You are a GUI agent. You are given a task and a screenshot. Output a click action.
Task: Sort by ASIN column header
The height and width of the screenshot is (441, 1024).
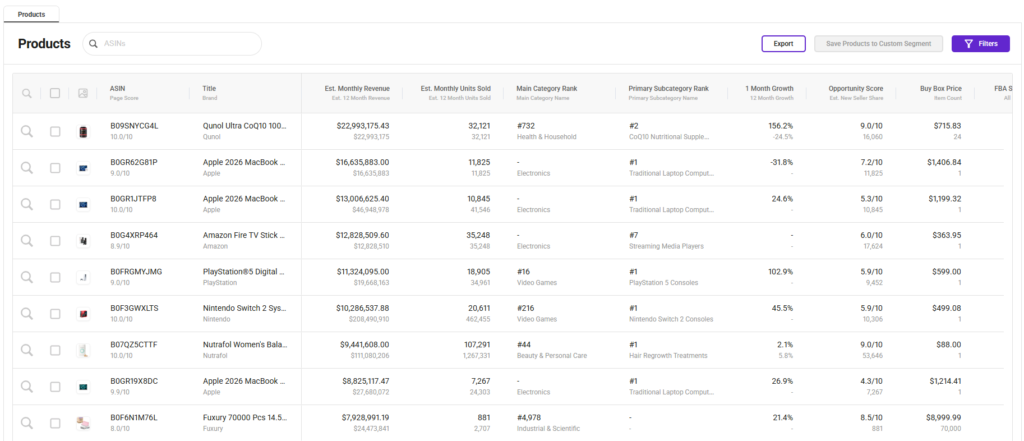click(117, 88)
